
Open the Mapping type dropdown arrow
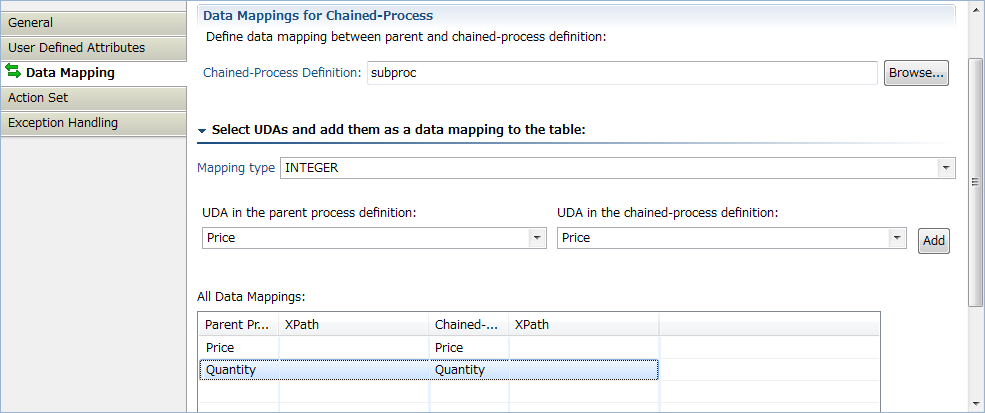click(945, 168)
